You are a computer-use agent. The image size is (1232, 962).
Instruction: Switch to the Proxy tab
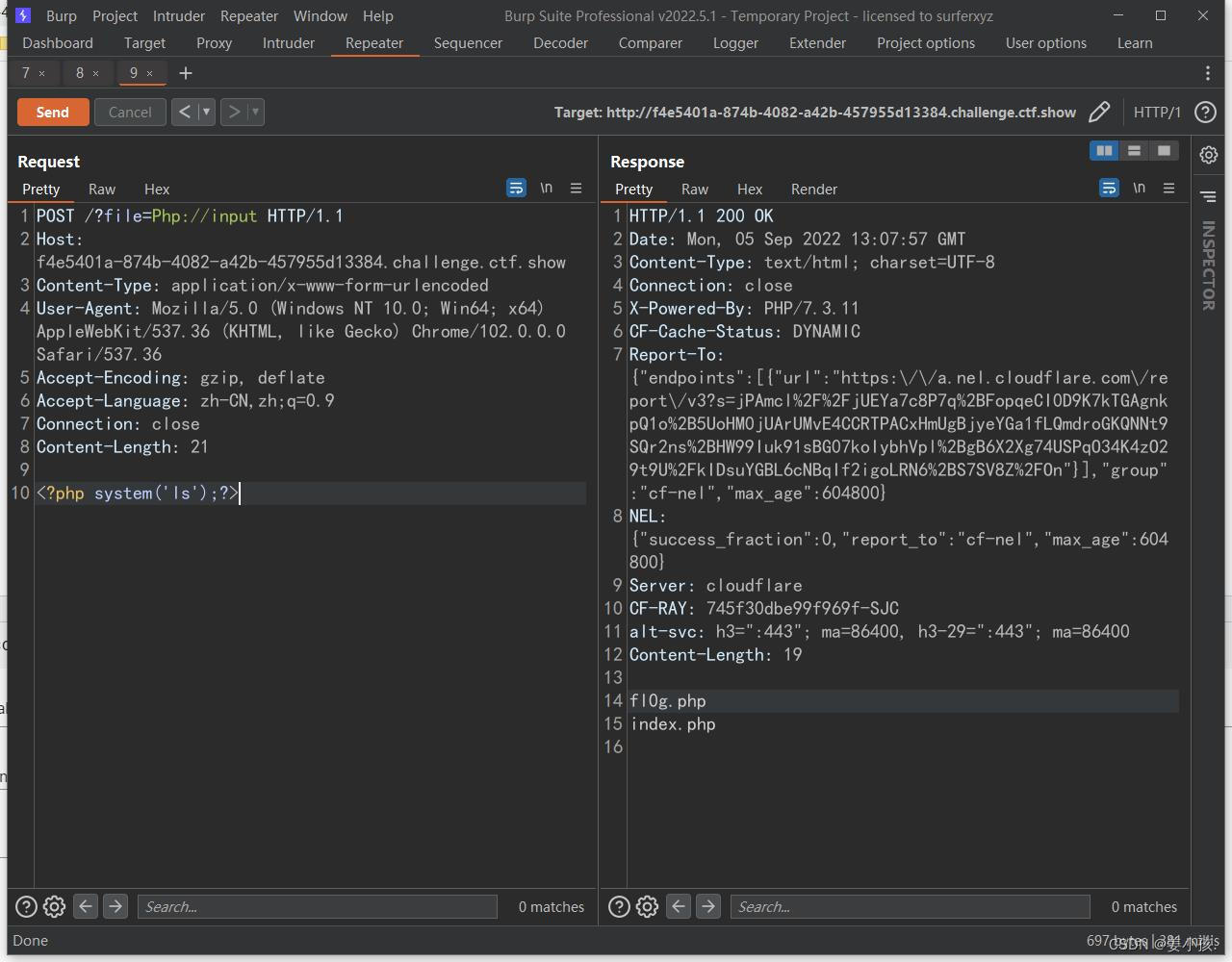[214, 43]
